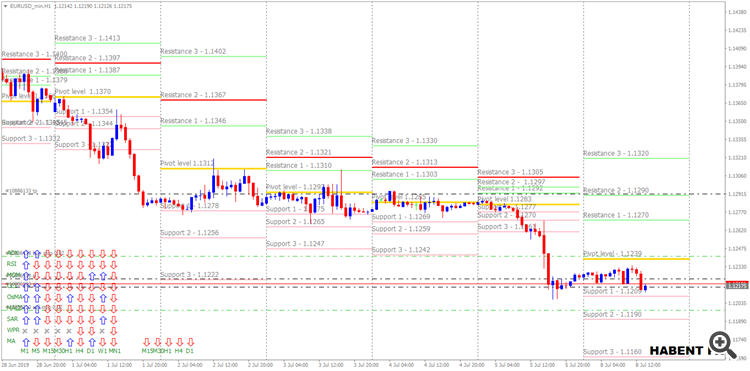Click the WPR indicator row label

coord(13,330)
